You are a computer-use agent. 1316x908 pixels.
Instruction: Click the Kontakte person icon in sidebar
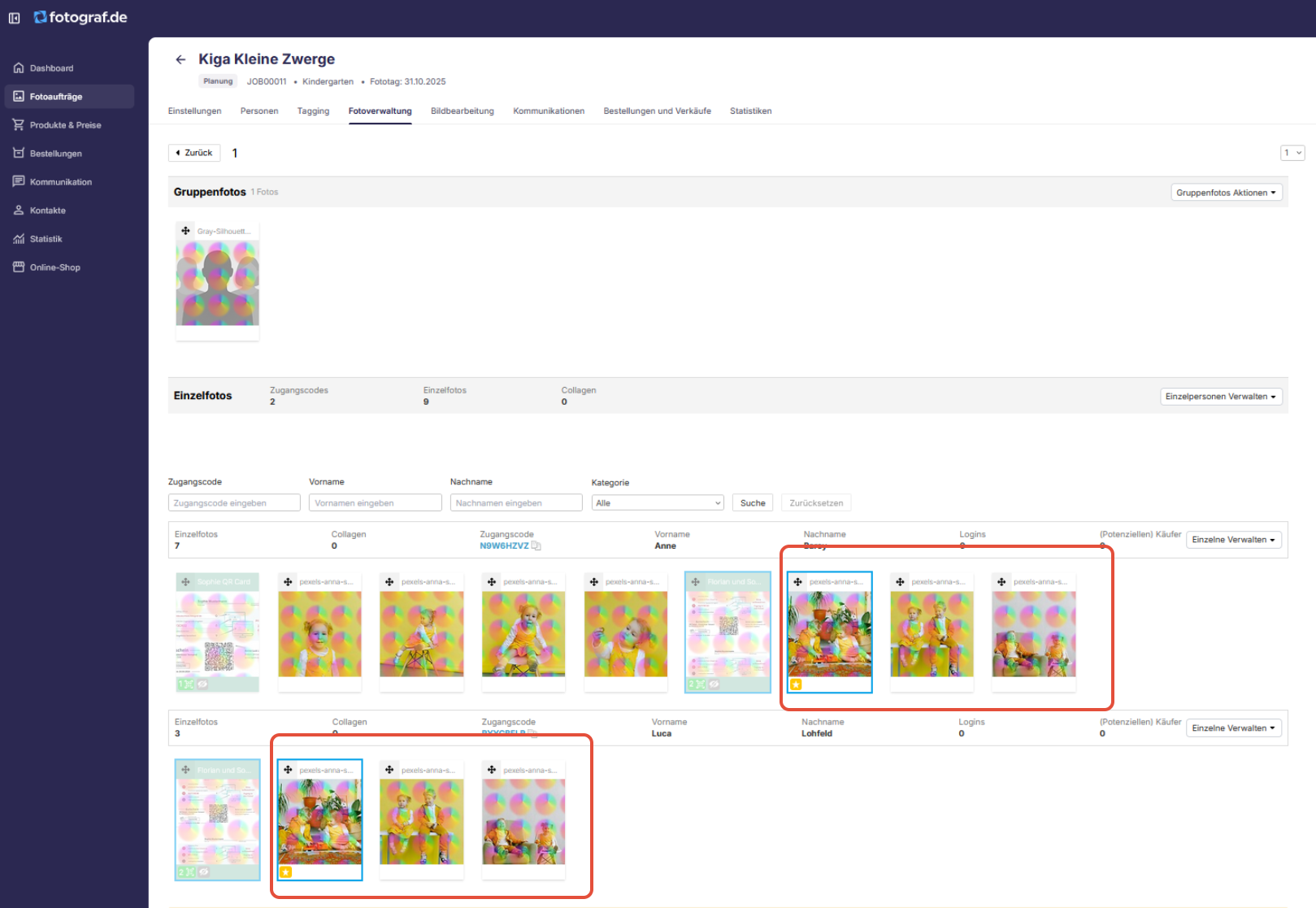point(19,211)
